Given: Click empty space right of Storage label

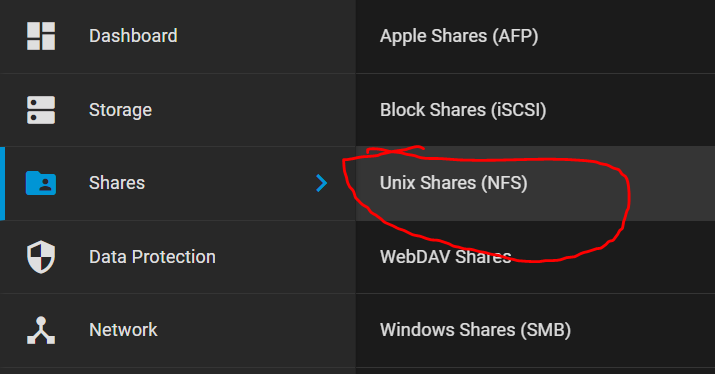Looking at the screenshot, I should coord(251,110).
